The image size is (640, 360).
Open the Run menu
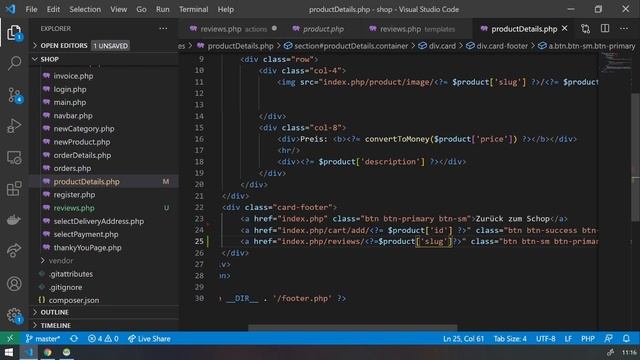[x=162, y=9]
